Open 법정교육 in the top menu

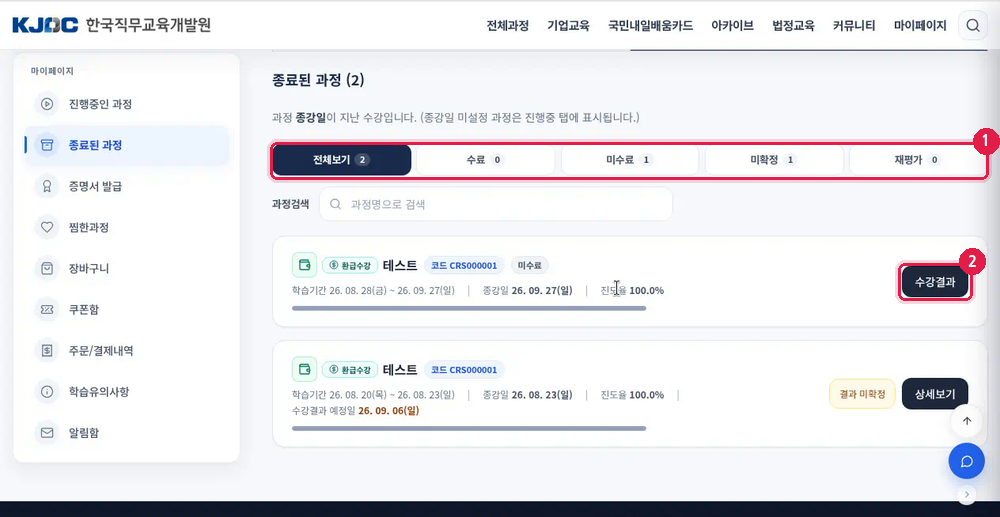[793, 26]
